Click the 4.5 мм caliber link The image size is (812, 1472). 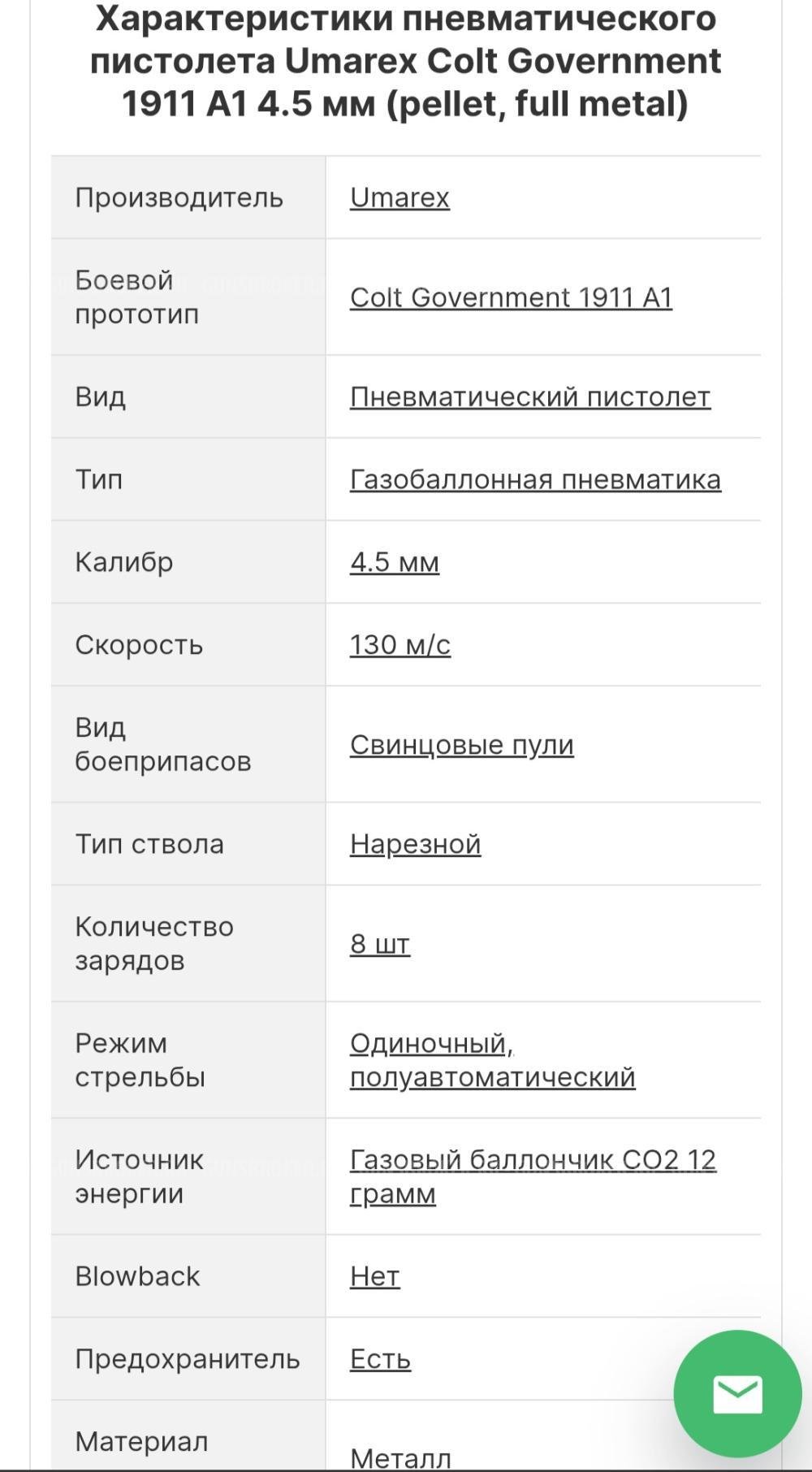[394, 561]
